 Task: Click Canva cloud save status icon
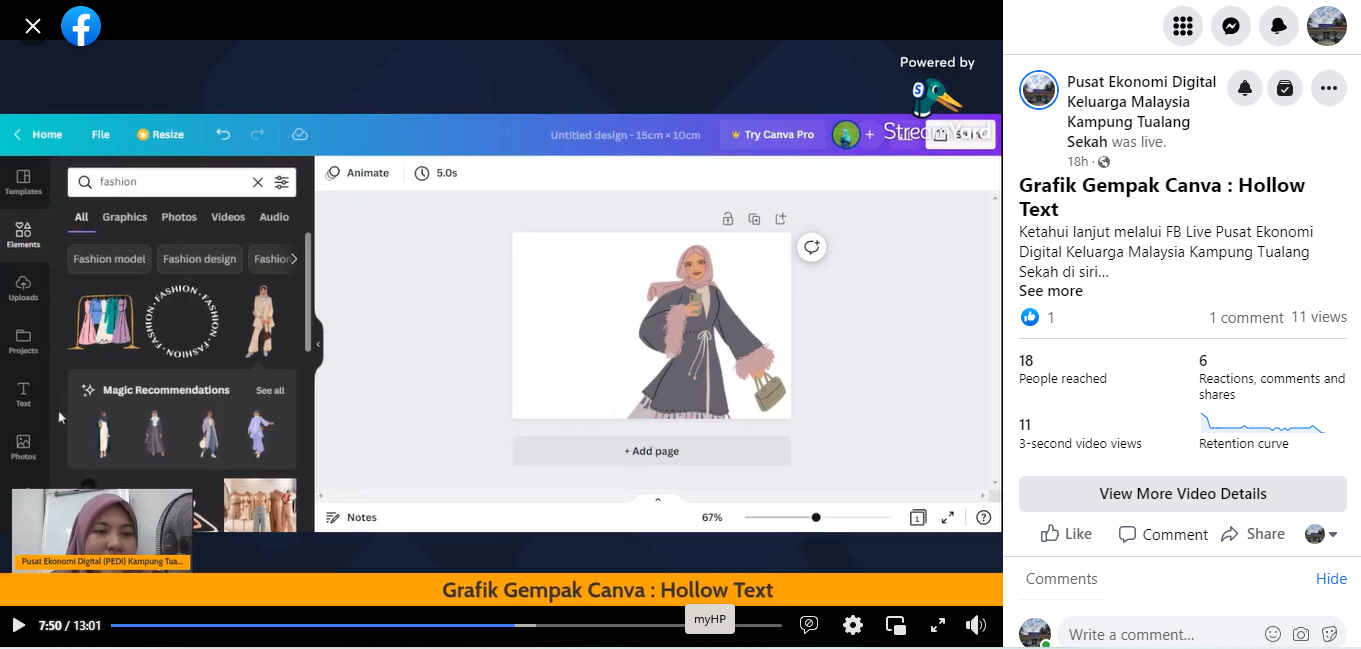click(x=299, y=134)
